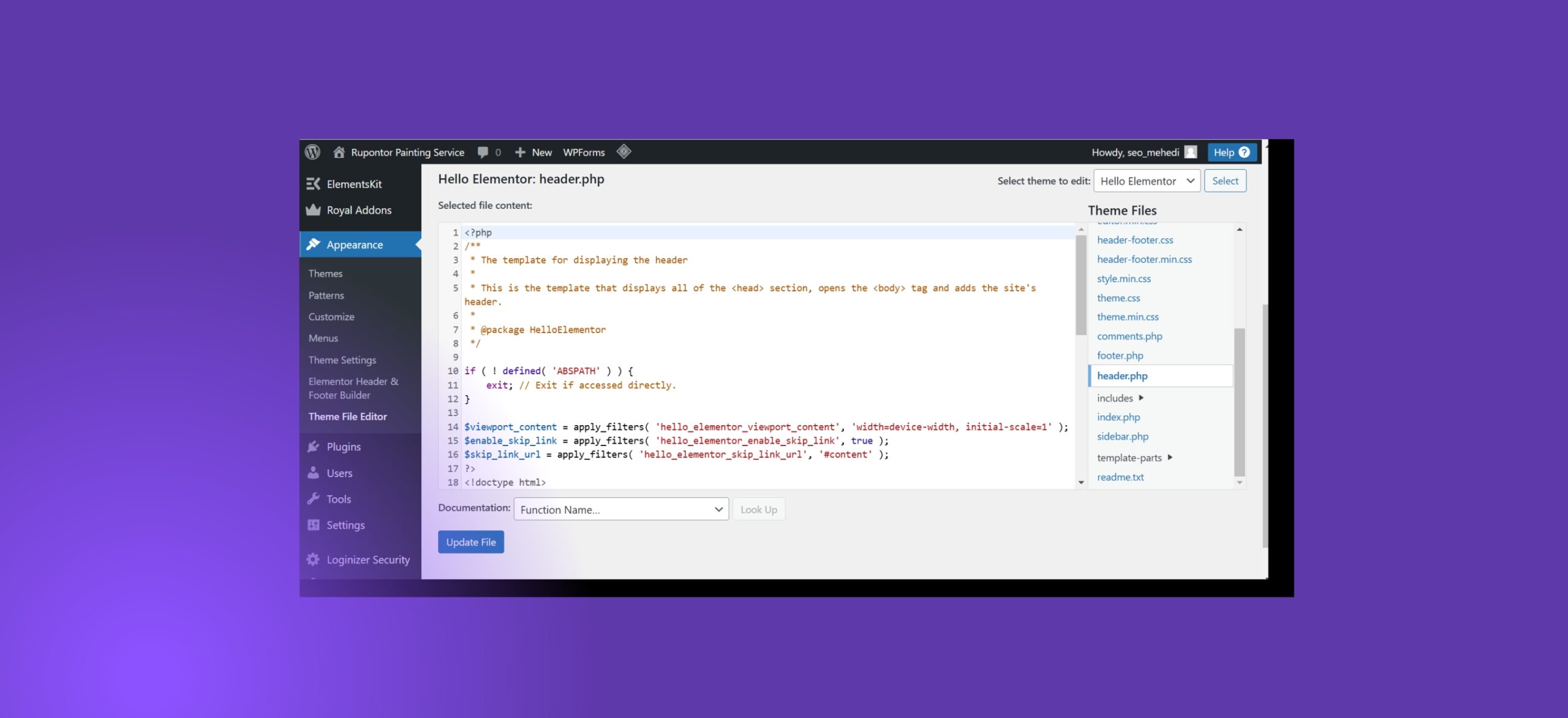Click the plus icon next to New
1568x718 pixels.
pos(520,153)
